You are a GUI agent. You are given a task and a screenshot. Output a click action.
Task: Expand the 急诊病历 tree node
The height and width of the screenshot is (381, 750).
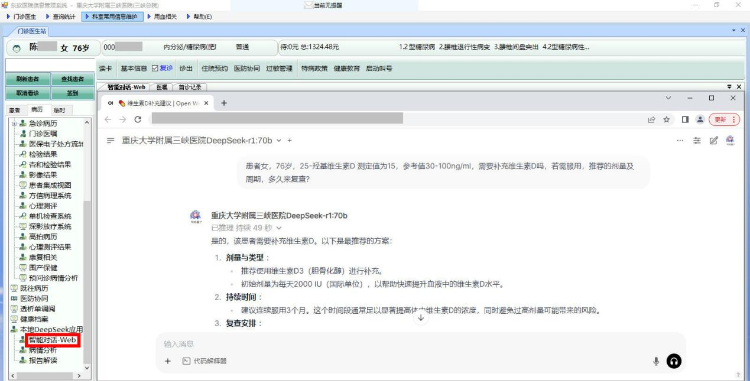(x=14, y=123)
